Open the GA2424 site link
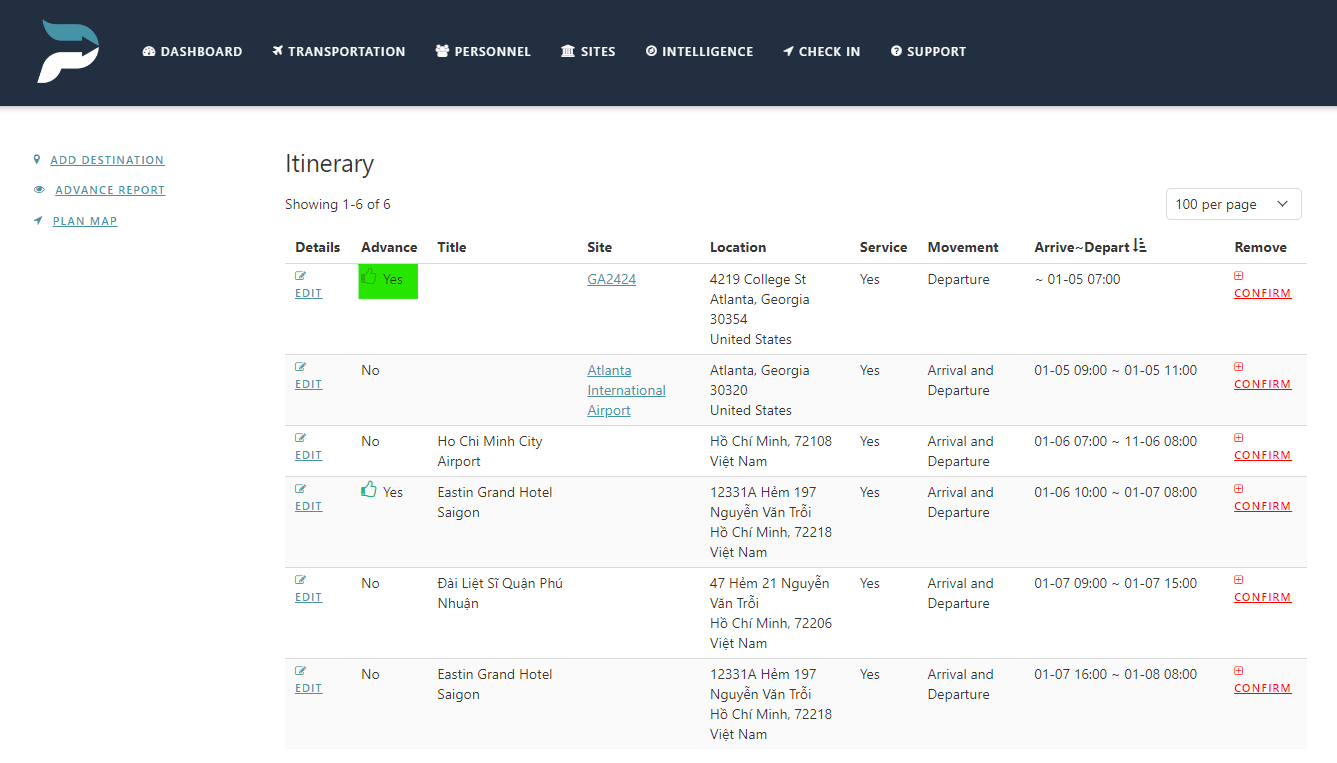 click(x=611, y=279)
